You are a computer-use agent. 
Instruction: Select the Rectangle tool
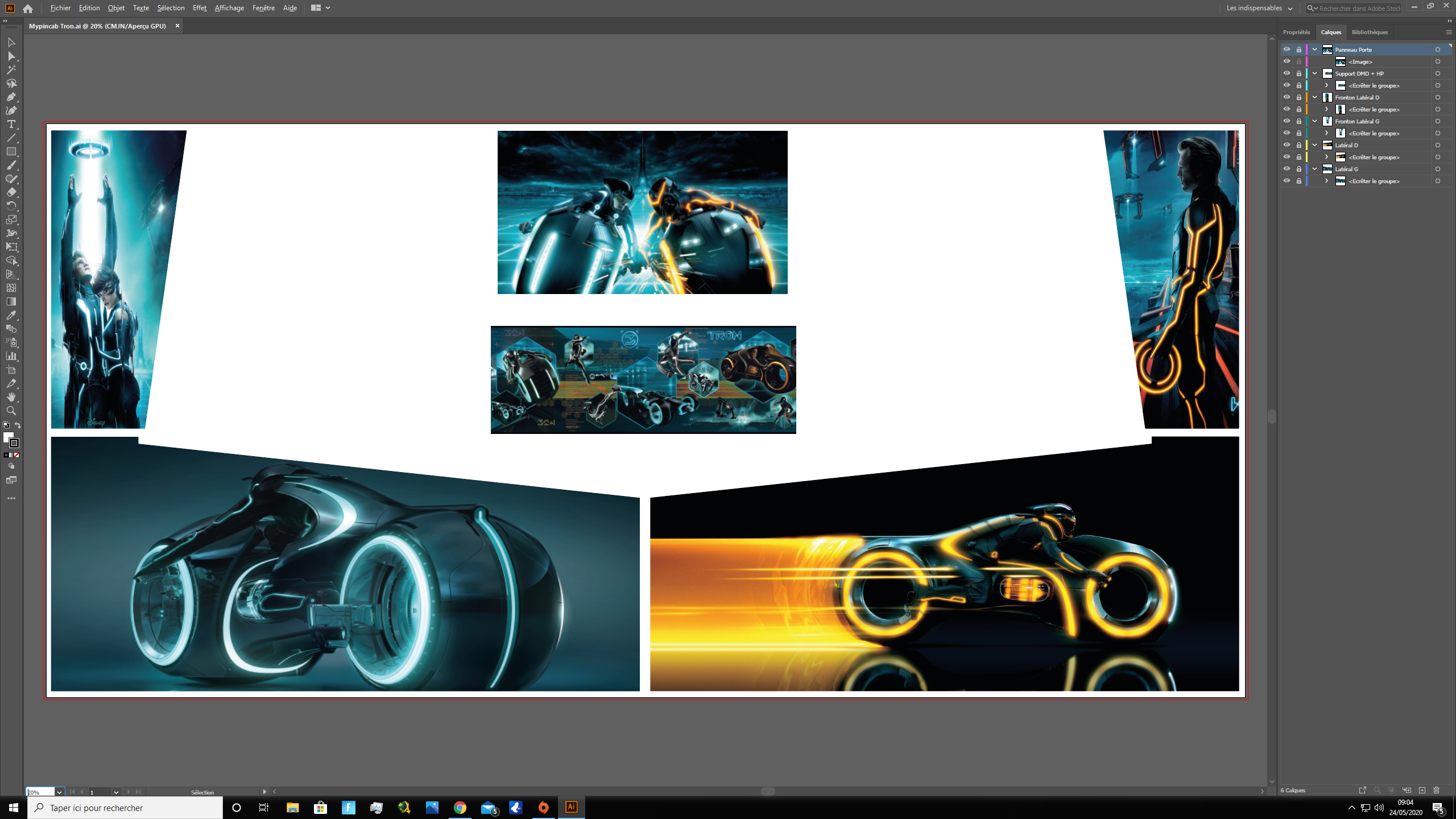pyautogui.click(x=11, y=152)
